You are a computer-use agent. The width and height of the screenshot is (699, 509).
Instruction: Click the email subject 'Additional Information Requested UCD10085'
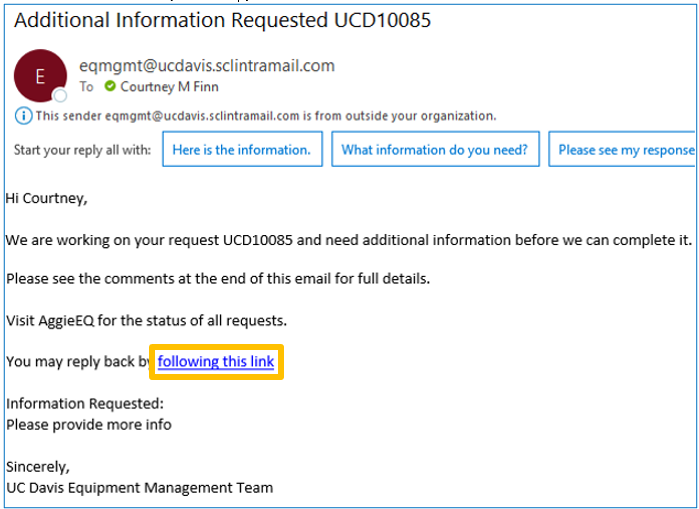[x=222, y=20]
